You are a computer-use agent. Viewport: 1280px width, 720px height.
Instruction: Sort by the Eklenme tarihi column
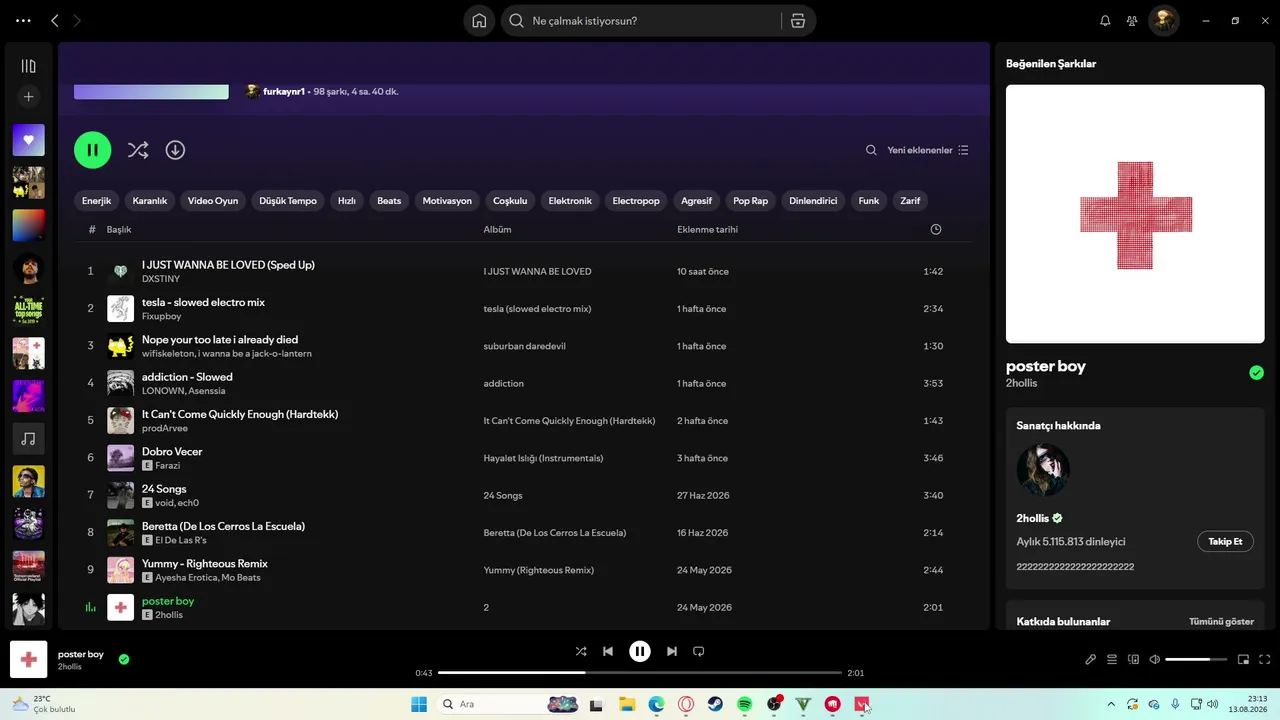pyautogui.click(x=707, y=230)
